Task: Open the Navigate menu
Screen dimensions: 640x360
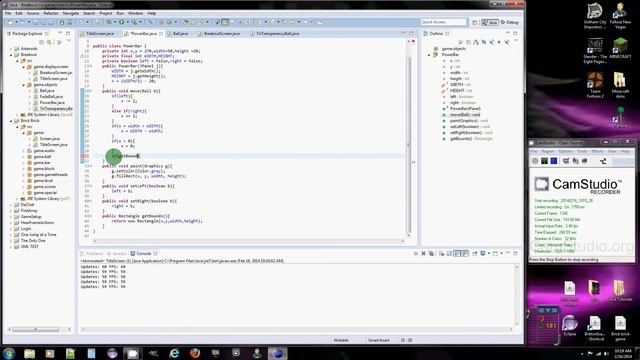Action: (71, 13)
